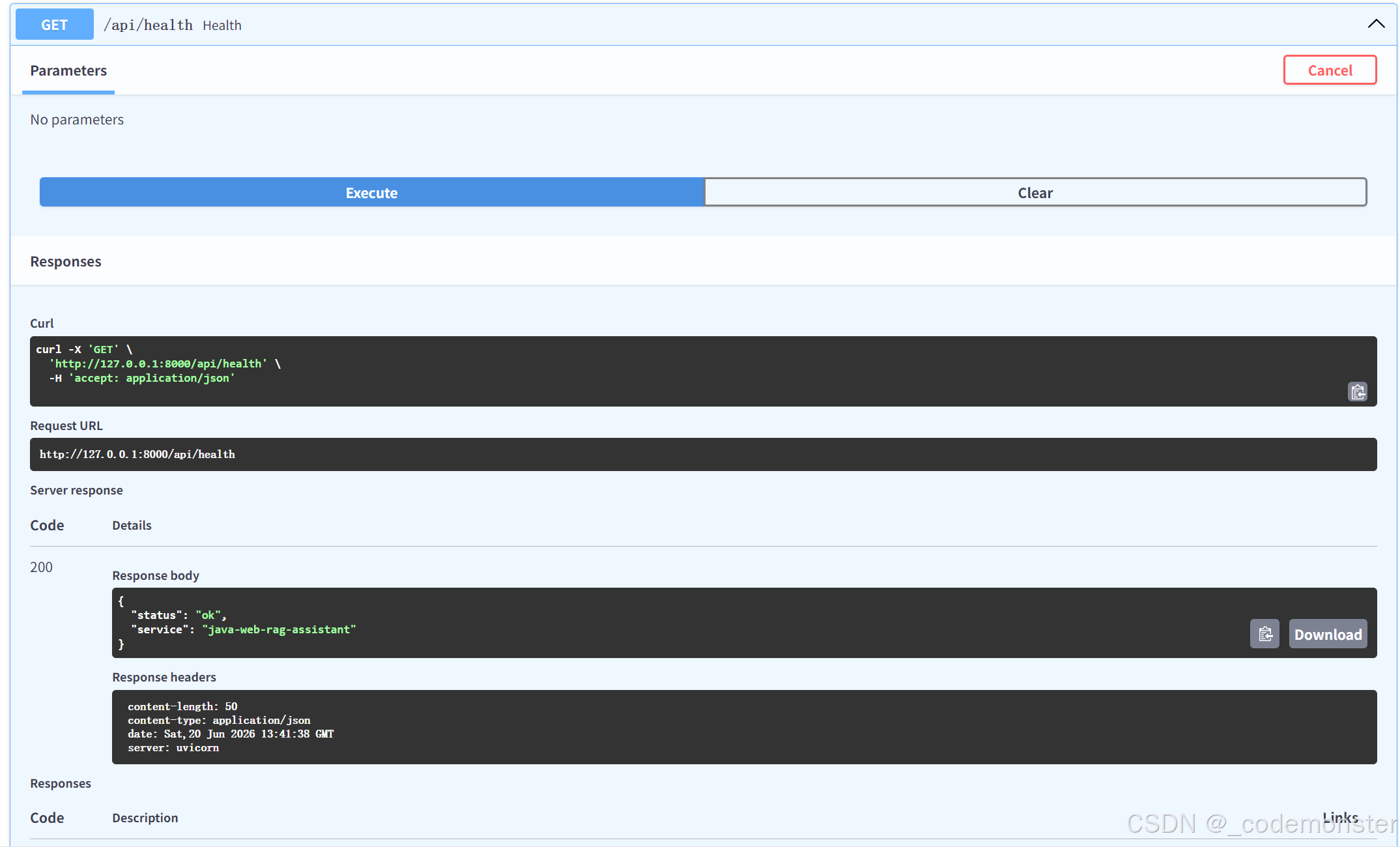Click the content-type: application/json header
The height and width of the screenshot is (847, 1400).
point(219,720)
